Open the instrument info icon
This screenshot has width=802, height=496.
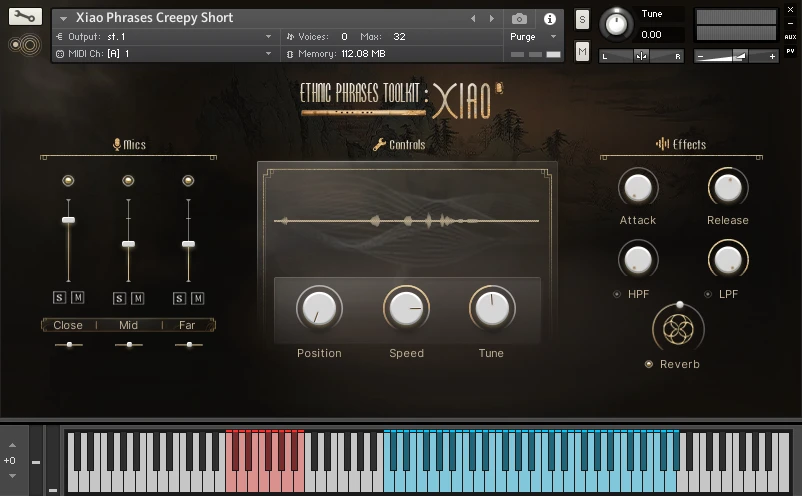click(549, 19)
